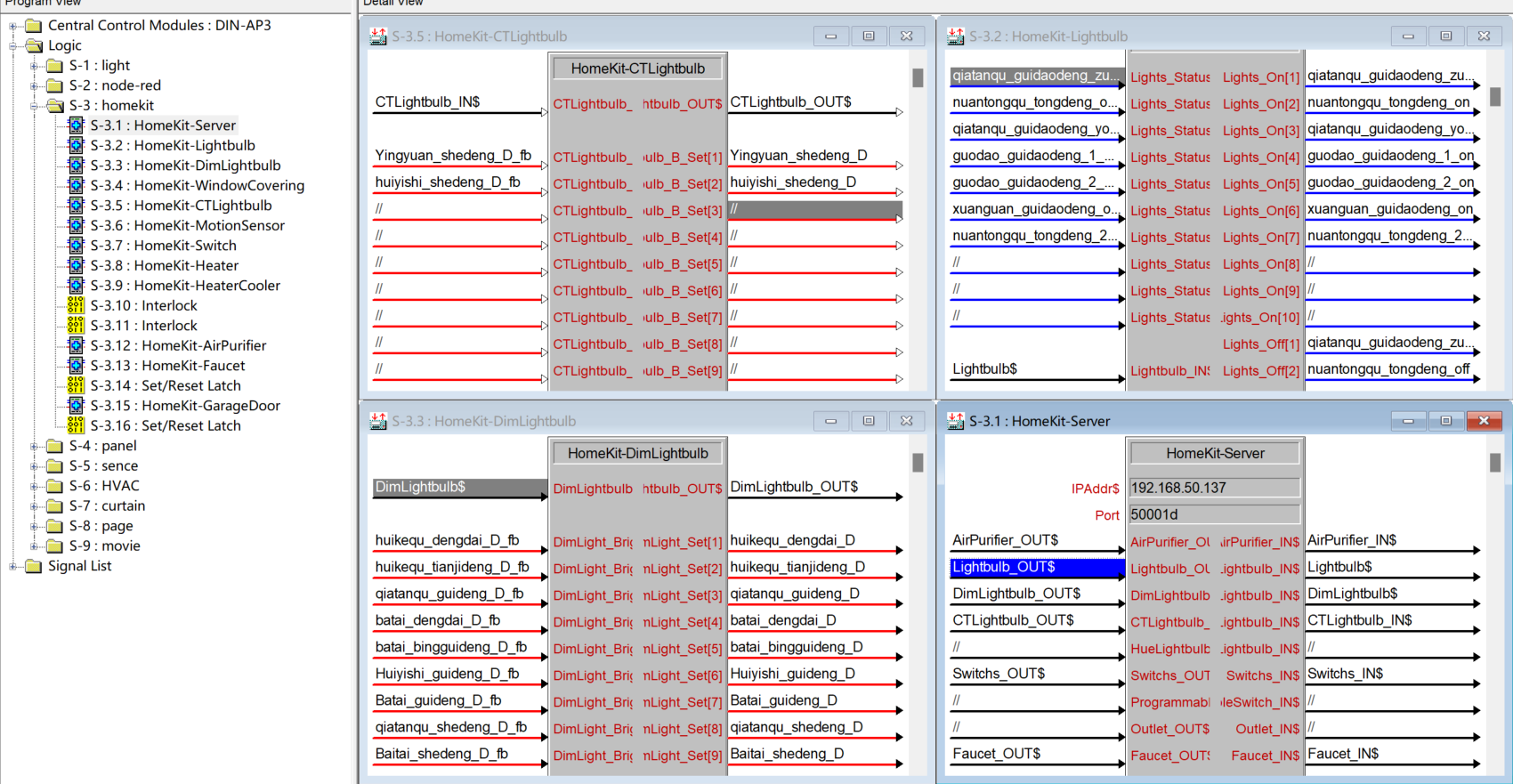Click the S-3.1 HomeKit-Server module icon in tree

[77, 125]
